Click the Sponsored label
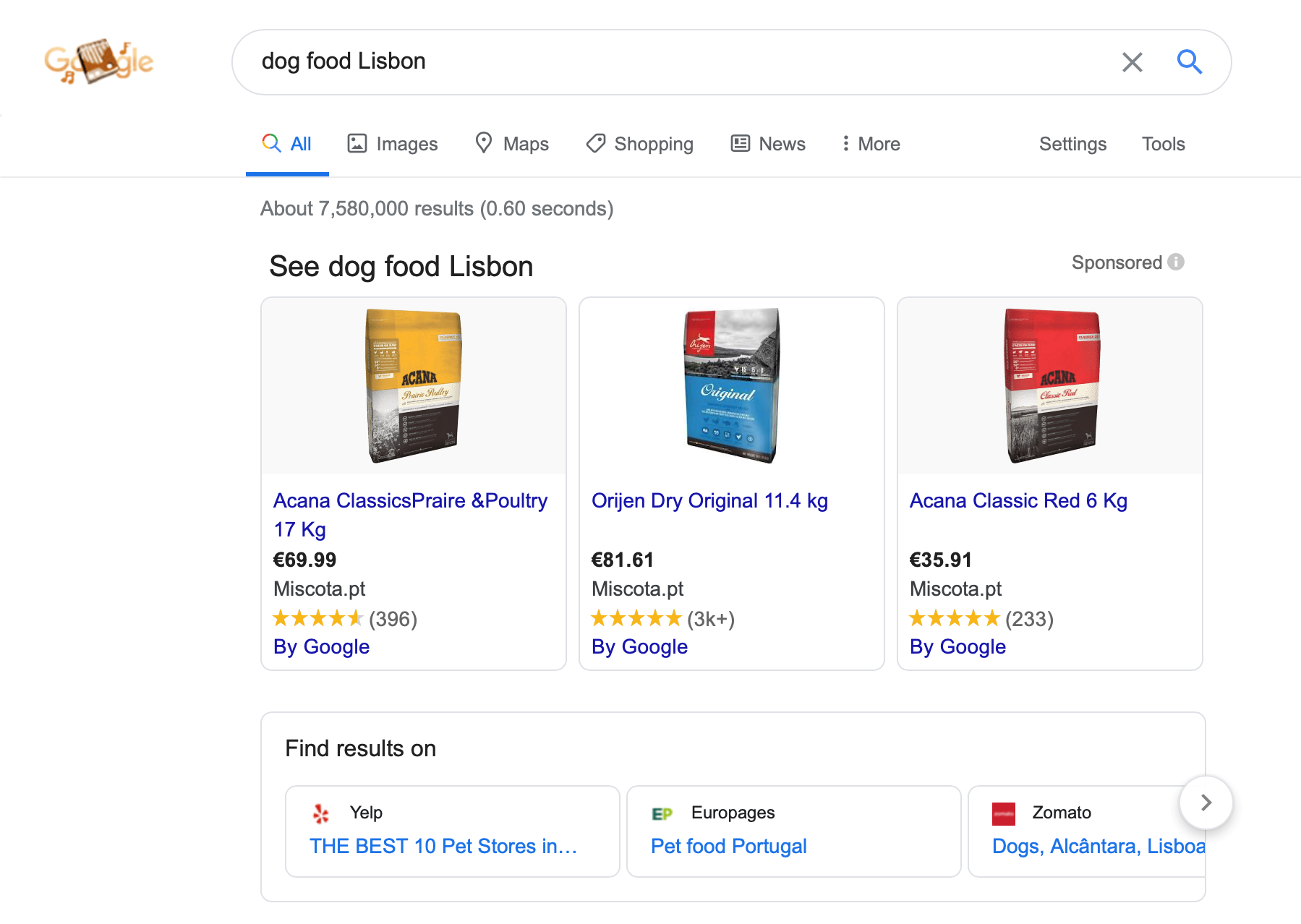 (1117, 262)
